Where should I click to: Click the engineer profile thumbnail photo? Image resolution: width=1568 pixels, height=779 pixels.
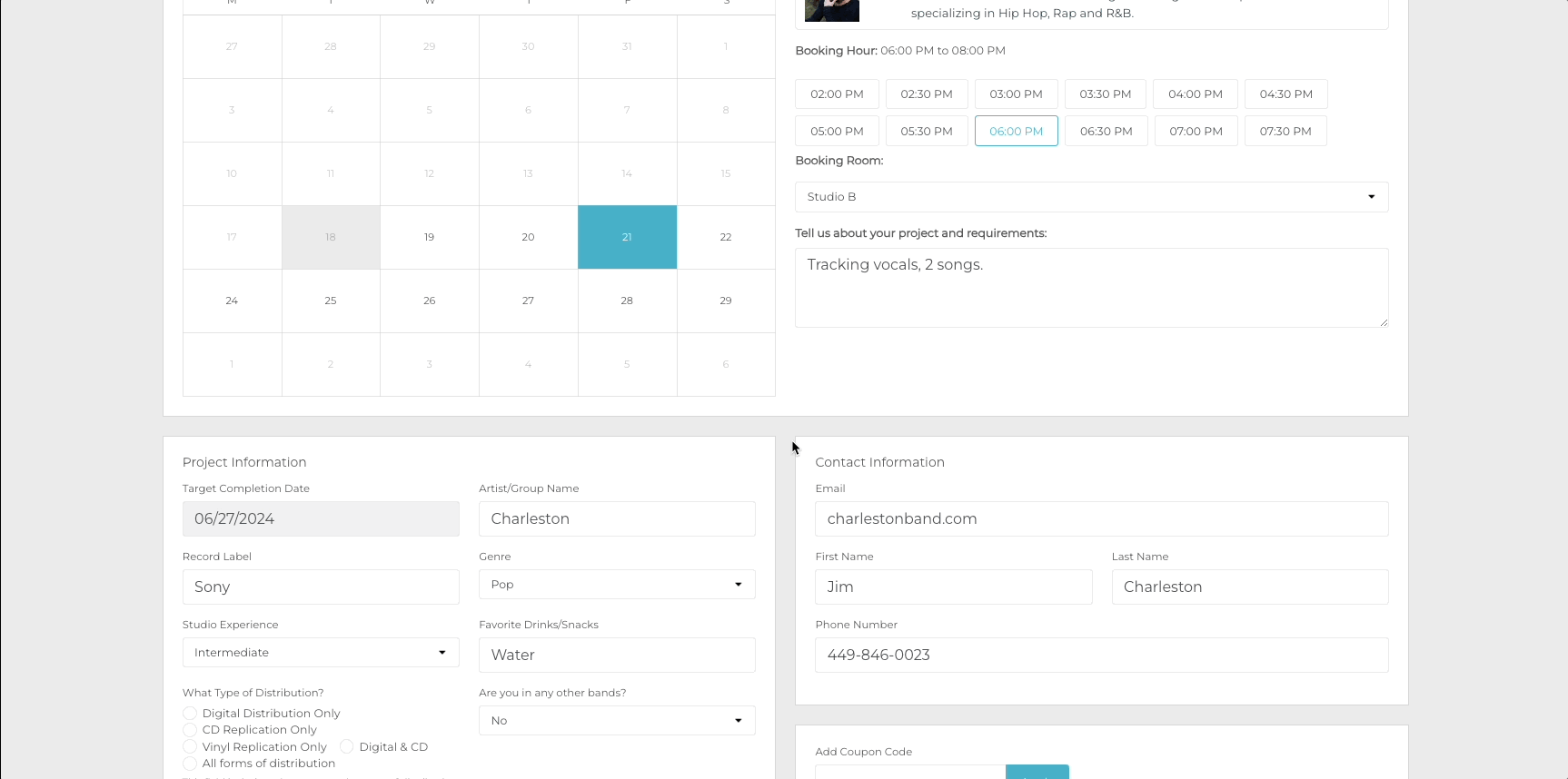[831, 11]
